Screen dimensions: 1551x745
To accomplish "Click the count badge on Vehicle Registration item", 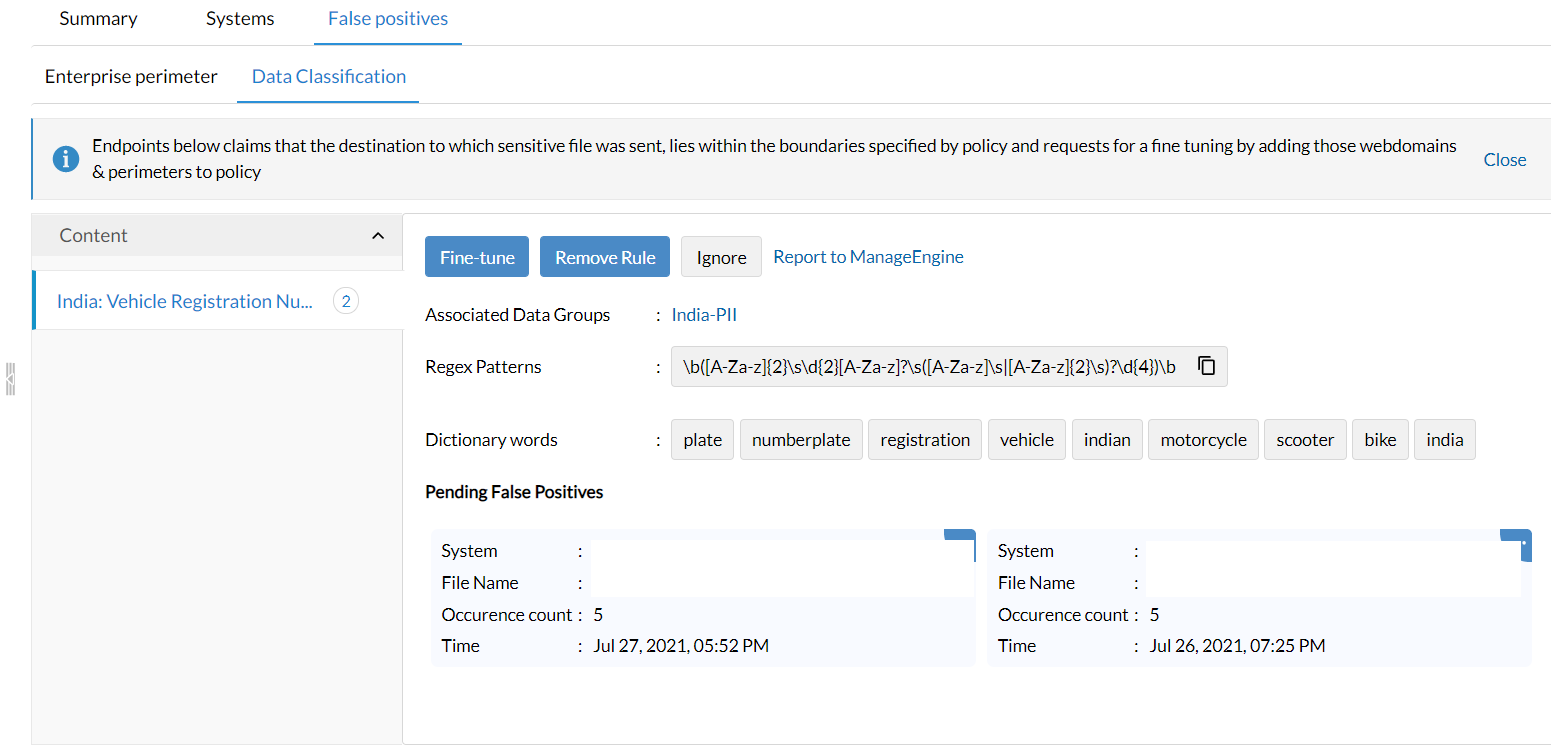I will 346,301.
